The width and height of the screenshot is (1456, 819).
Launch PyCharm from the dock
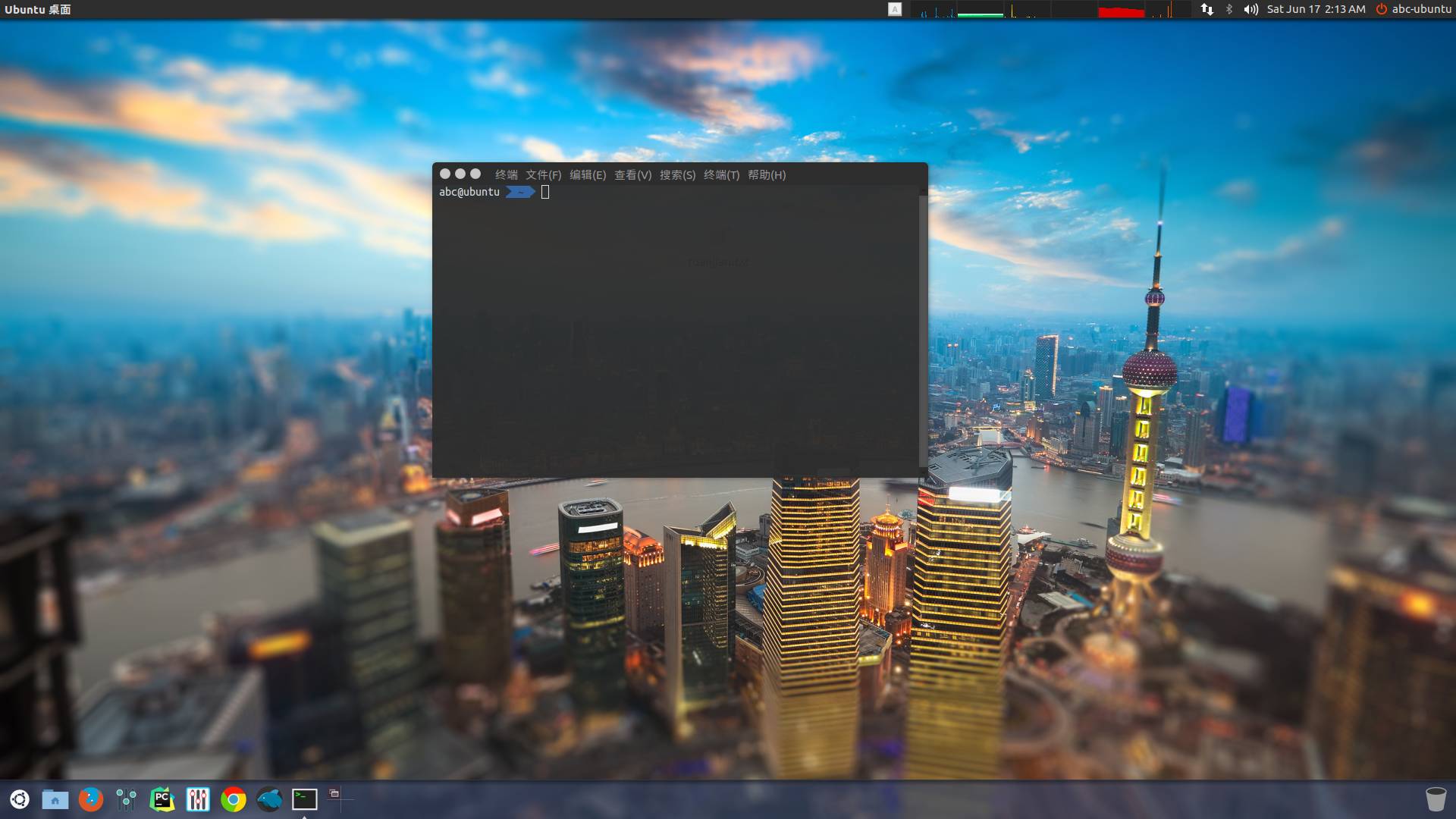pos(162,799)
